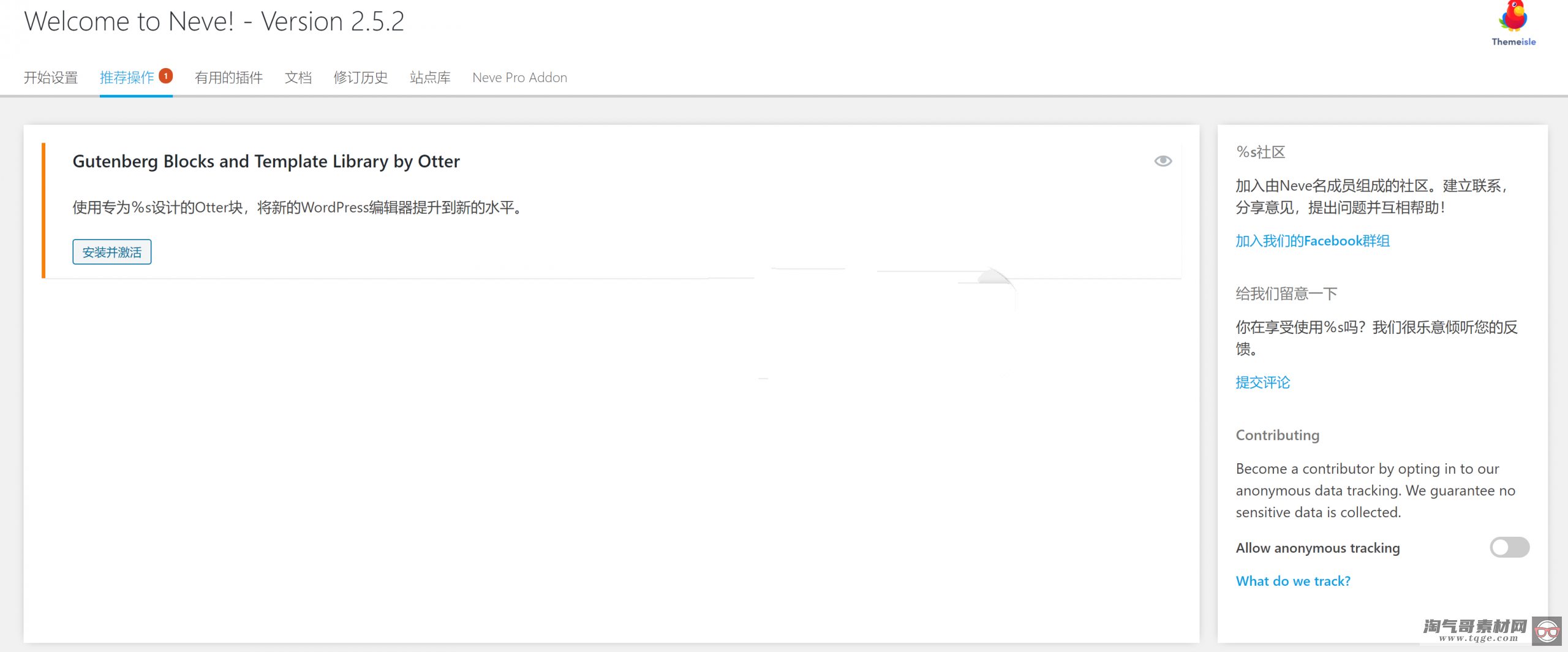Viewport: 1568px width, 652px height.
Task: Click the Gutenberg Blocks and Template Library heading
Action: click(266, 161)
